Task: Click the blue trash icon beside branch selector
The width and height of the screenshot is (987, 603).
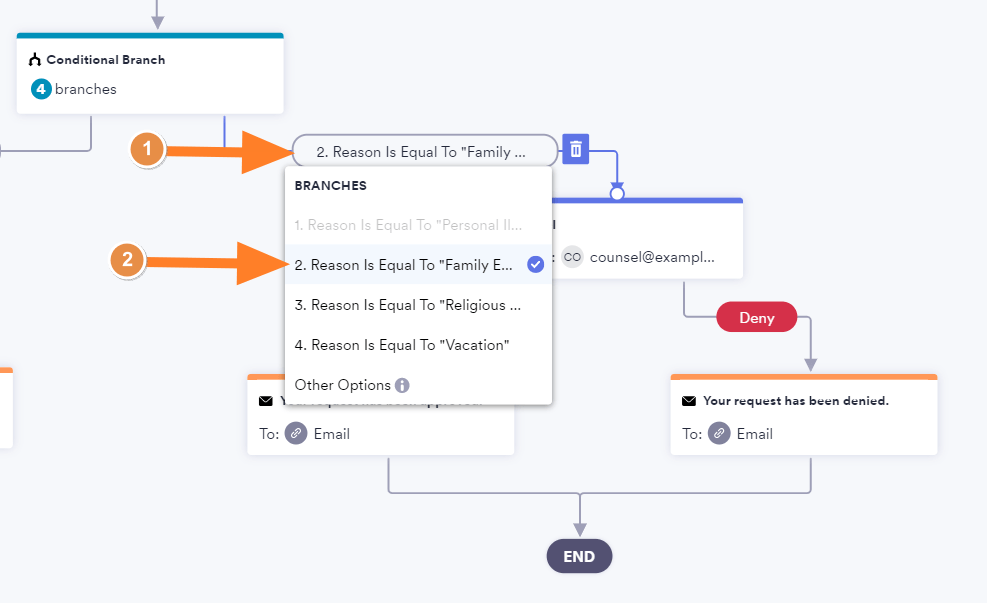Action: 575,148
